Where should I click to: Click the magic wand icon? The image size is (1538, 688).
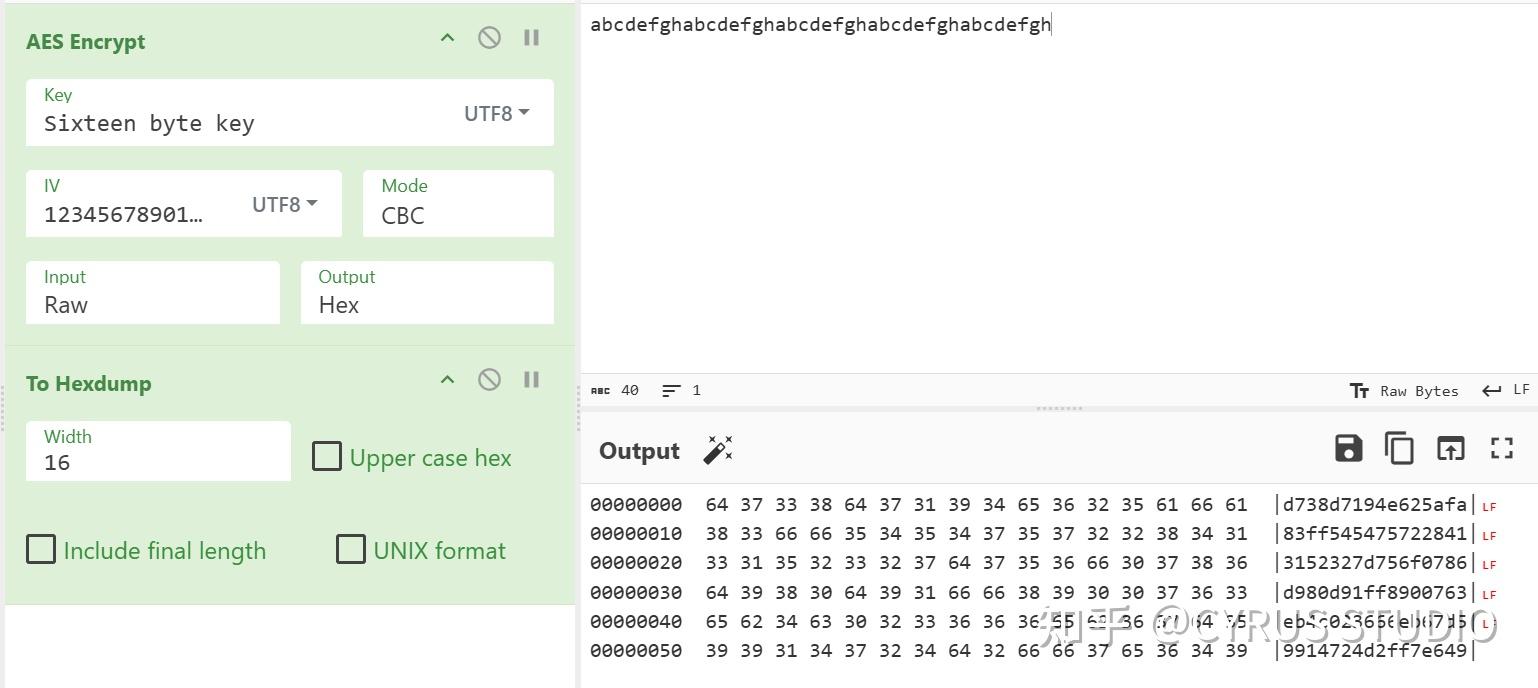[x=718, y=450]
